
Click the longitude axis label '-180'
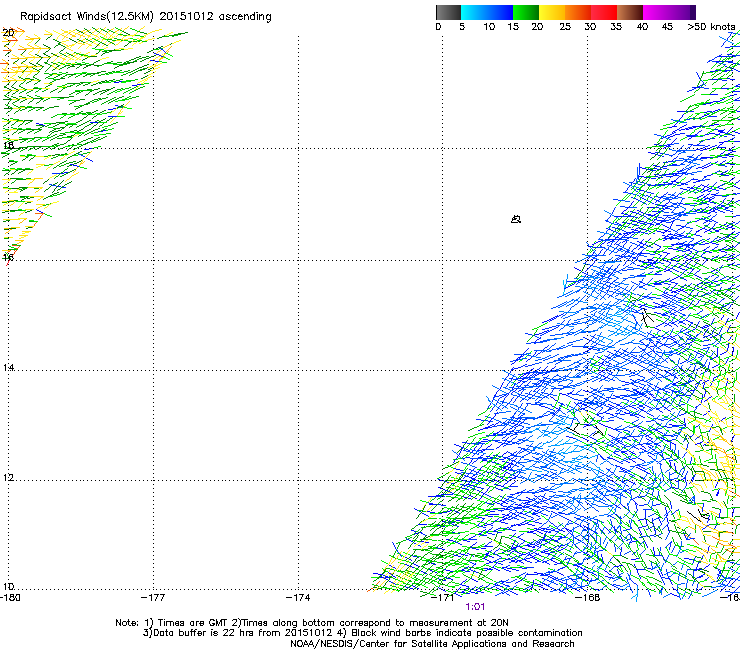coord(10,598)
